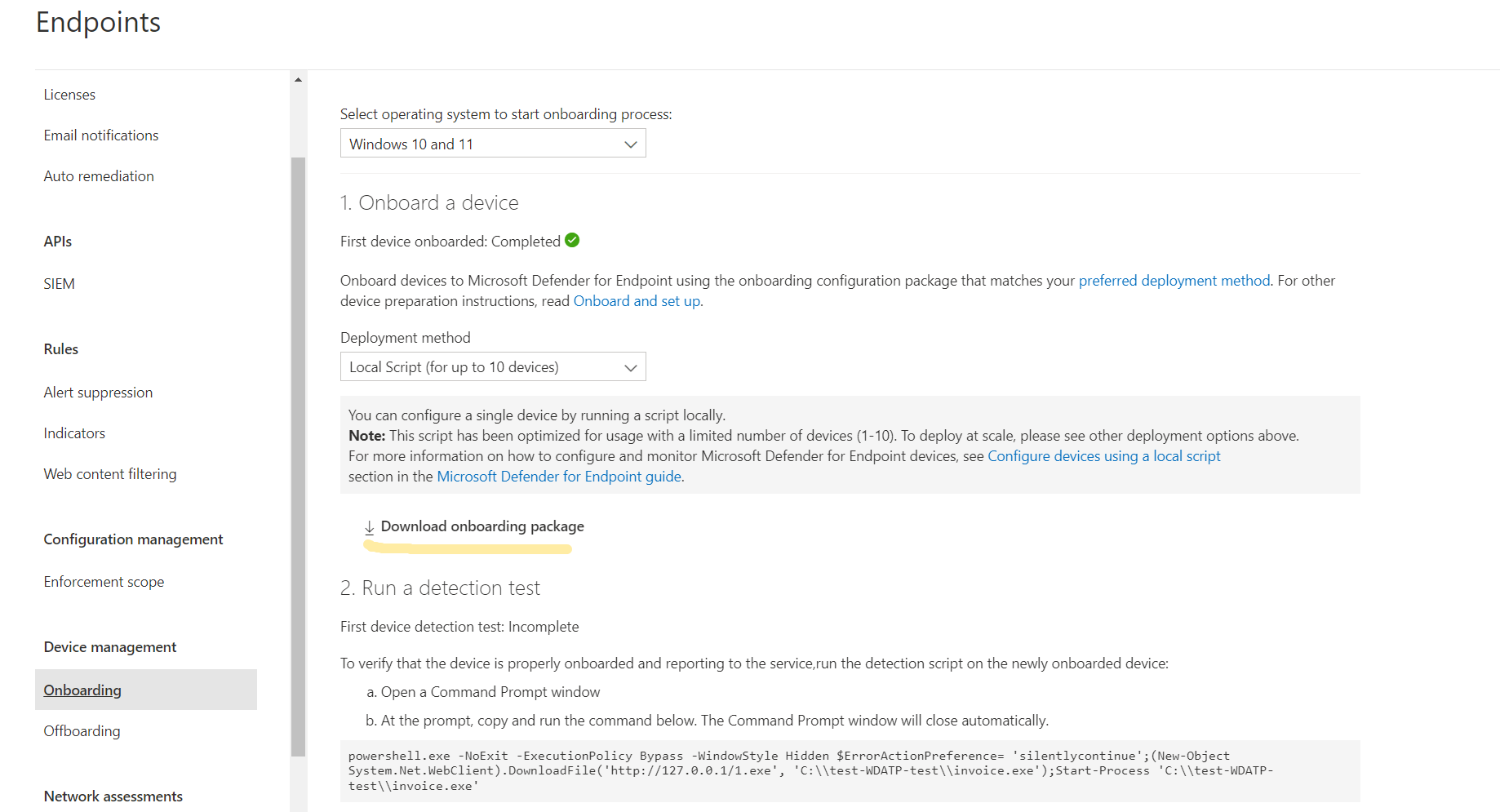Click the APIs section heading
The height and width of the screenshot is (812, 1500).
58,242
